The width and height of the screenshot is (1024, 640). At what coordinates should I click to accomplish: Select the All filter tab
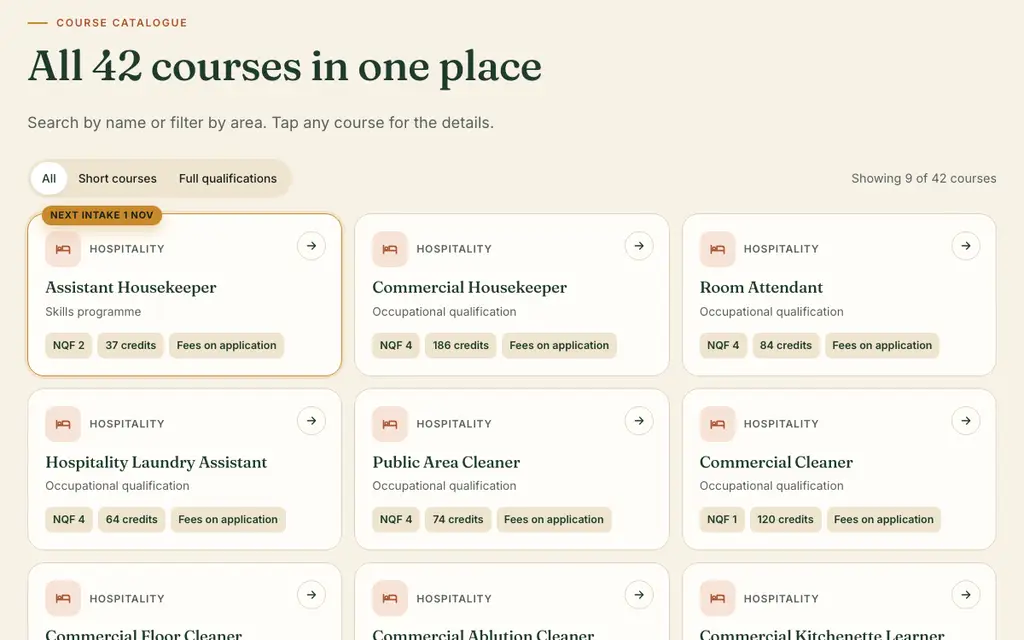pos(49,178)
